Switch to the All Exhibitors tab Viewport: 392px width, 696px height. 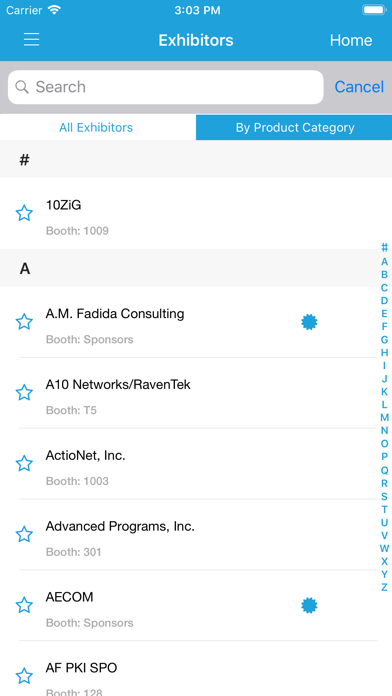96,127
